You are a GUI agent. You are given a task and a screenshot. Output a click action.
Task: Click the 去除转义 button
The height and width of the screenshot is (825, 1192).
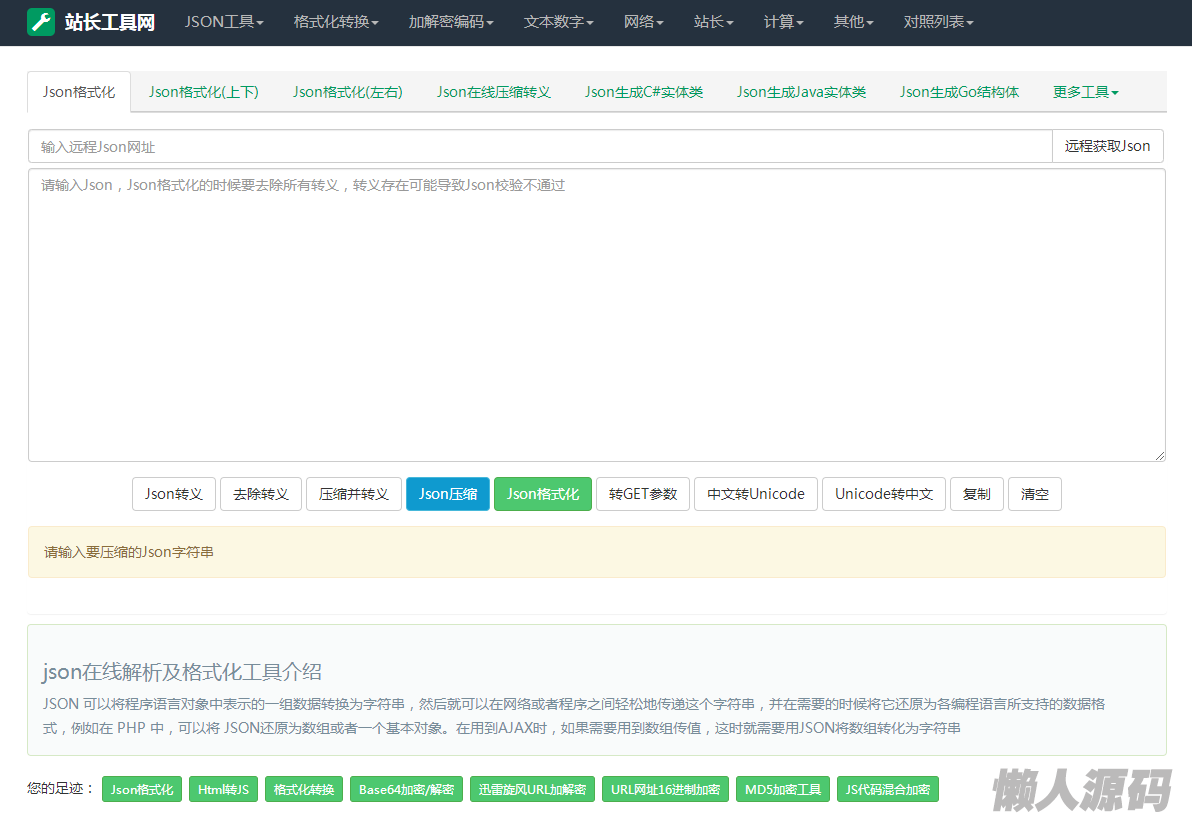(261, 494)
